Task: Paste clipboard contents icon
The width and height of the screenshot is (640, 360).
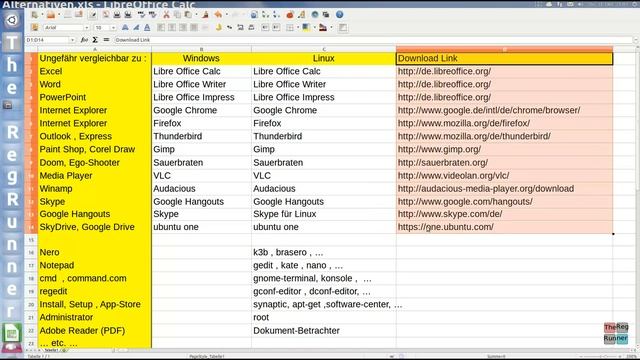Action: tap(188, 15)
